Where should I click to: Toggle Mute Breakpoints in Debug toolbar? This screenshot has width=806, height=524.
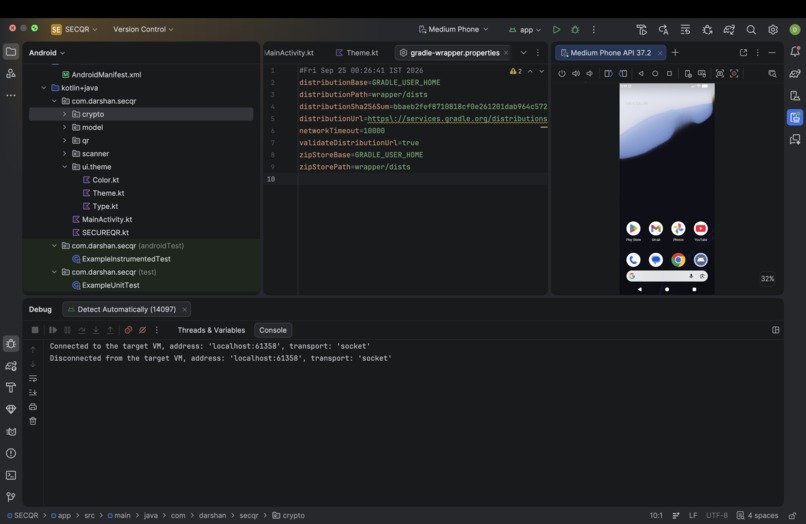coord(142,330)
